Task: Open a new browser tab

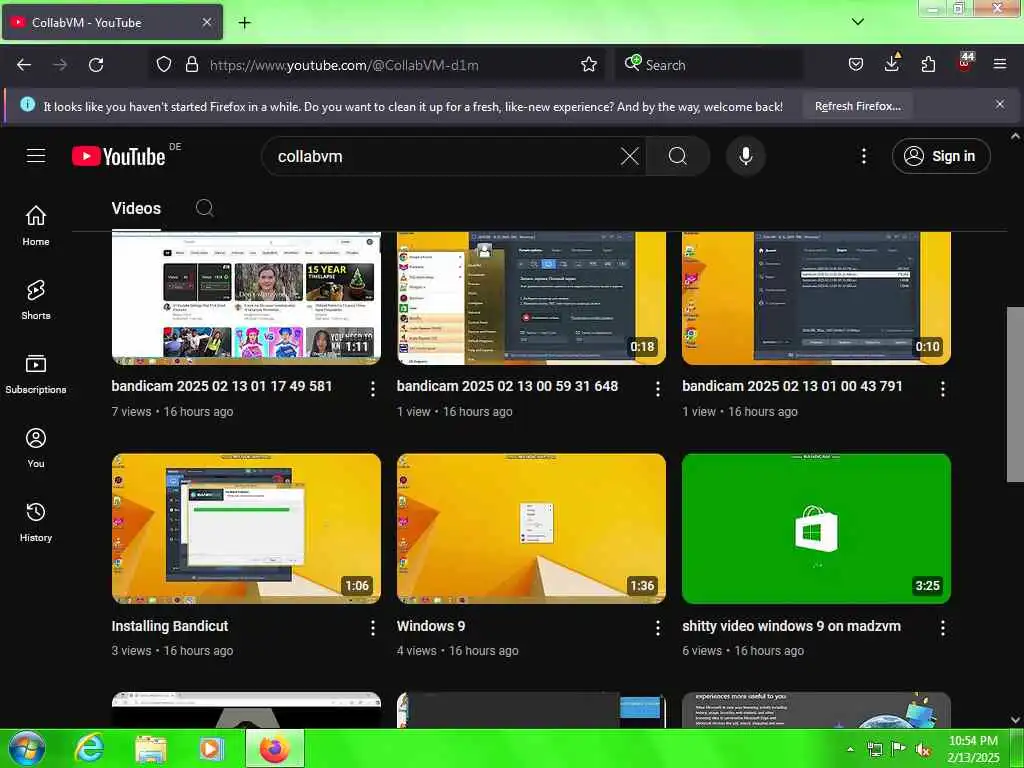Action: tap(244, 23)
